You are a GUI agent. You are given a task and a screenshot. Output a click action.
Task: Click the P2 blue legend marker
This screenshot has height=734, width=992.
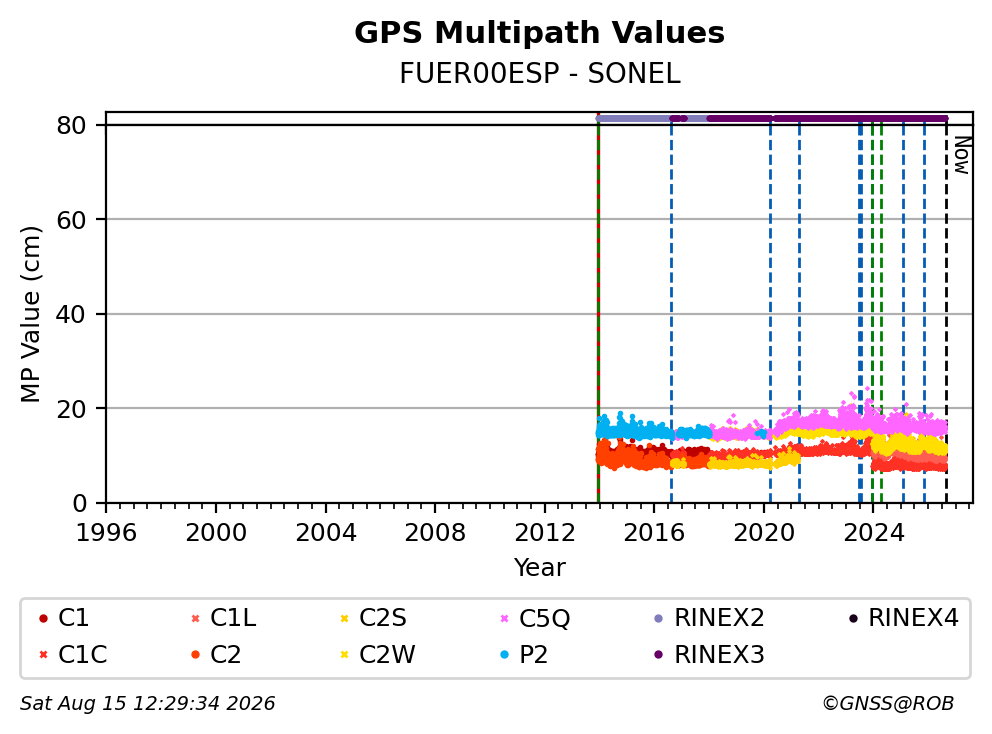pyautogui.click(x=504, y=655)
